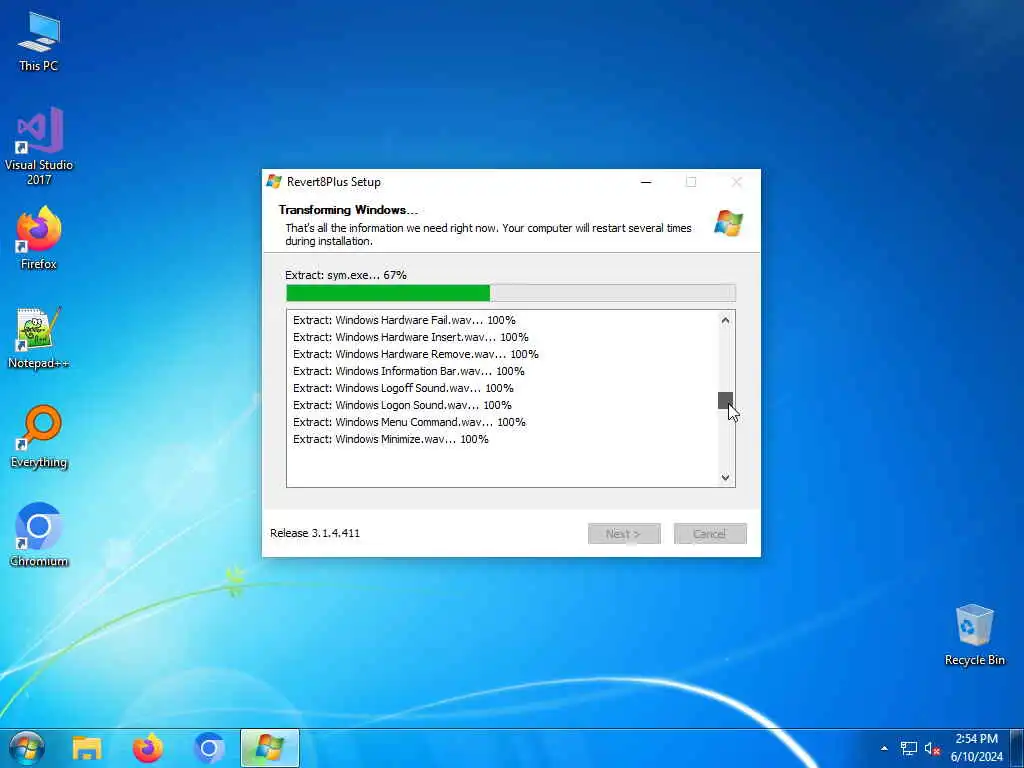This screenshot has width=1024, height=768.
Task: Click the "Release 3.1.4.411" version text
Action: [315, 533]
